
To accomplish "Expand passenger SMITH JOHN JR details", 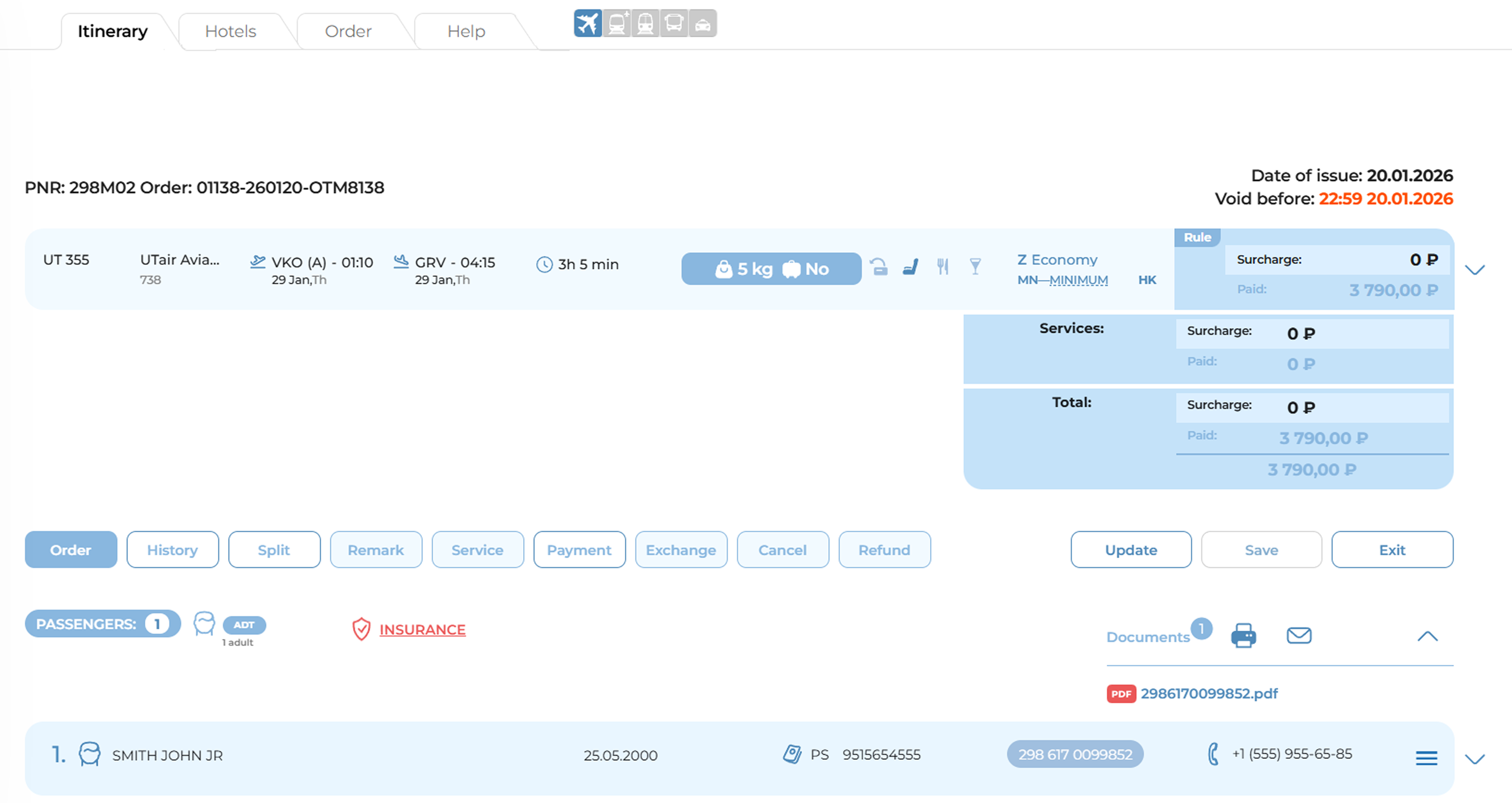I will [x=1474, y=759].
